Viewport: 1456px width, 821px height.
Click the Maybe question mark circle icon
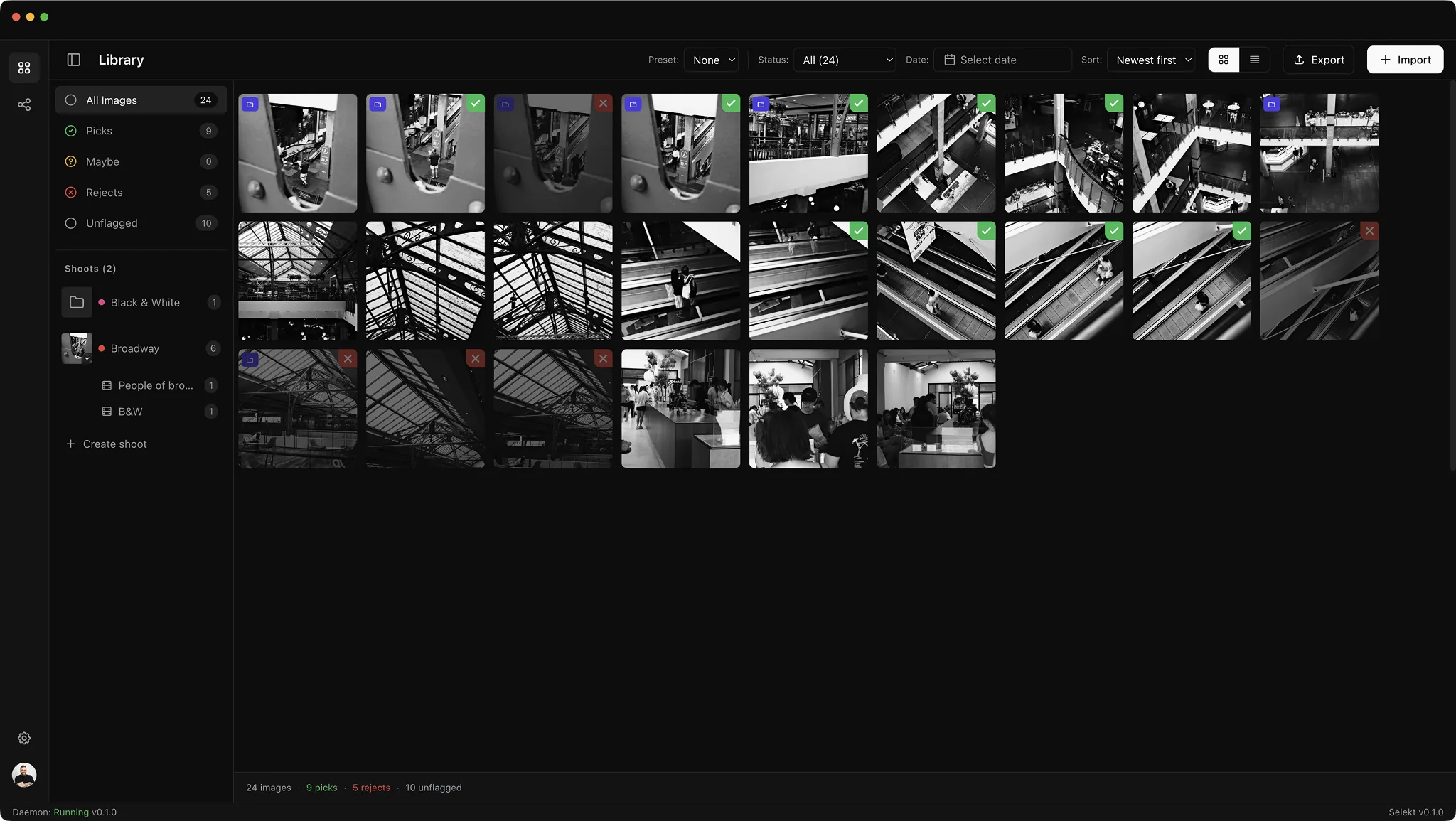tap(71, 161)
